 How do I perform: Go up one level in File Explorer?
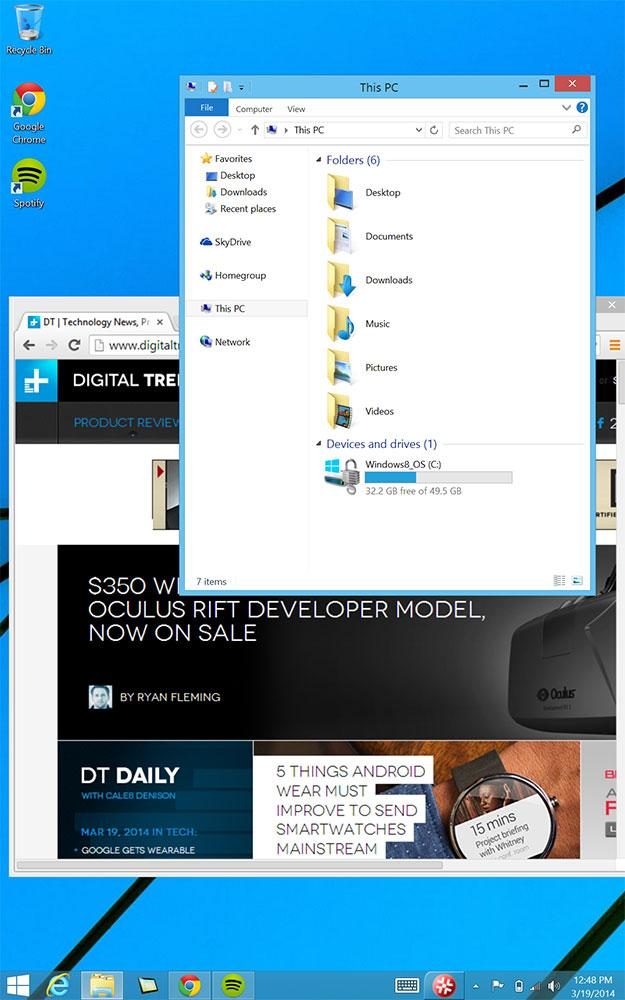[254, 130]
